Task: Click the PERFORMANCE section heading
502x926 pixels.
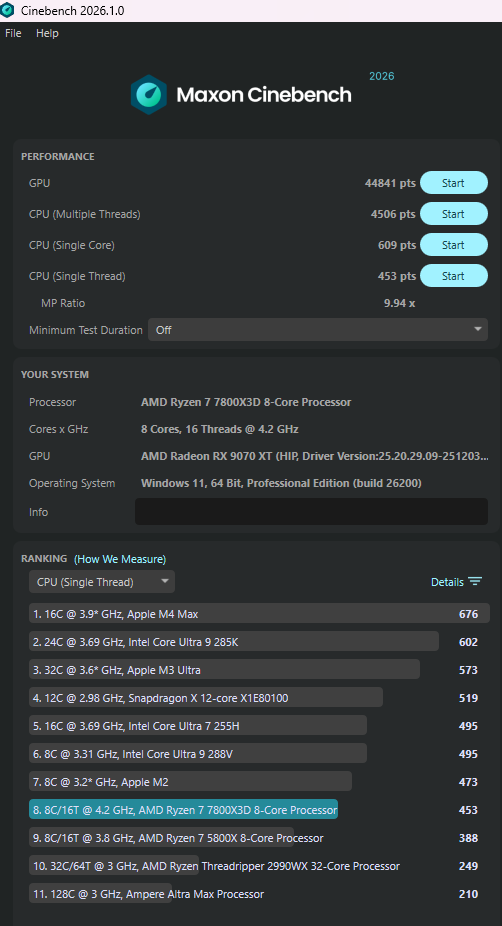Action: (x=58, y=156)
